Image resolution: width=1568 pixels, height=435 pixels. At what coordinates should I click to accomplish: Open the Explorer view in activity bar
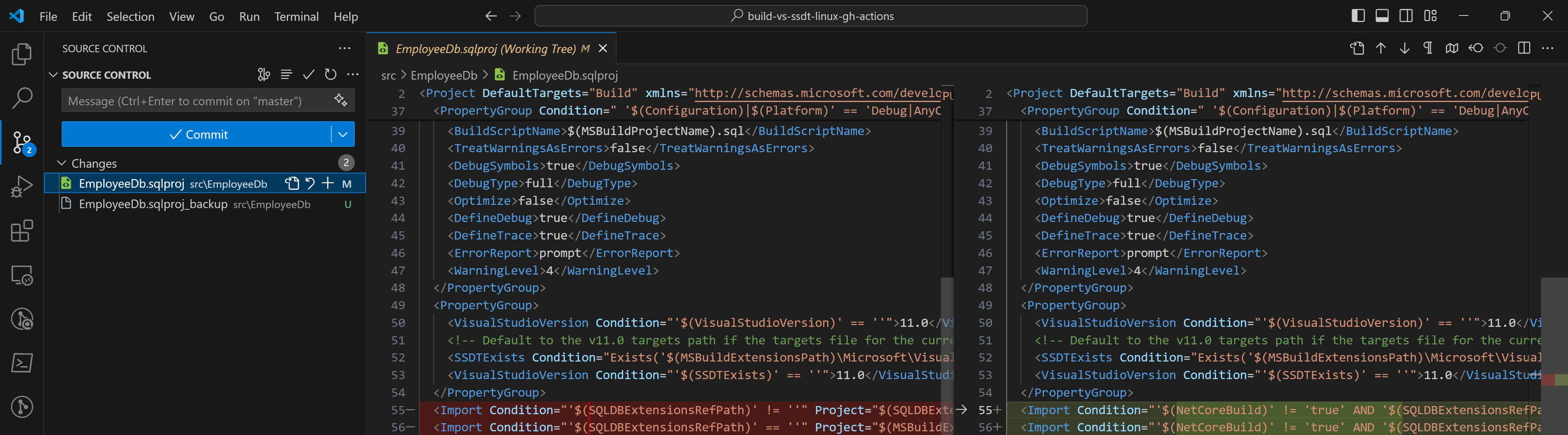click(22, 55)
